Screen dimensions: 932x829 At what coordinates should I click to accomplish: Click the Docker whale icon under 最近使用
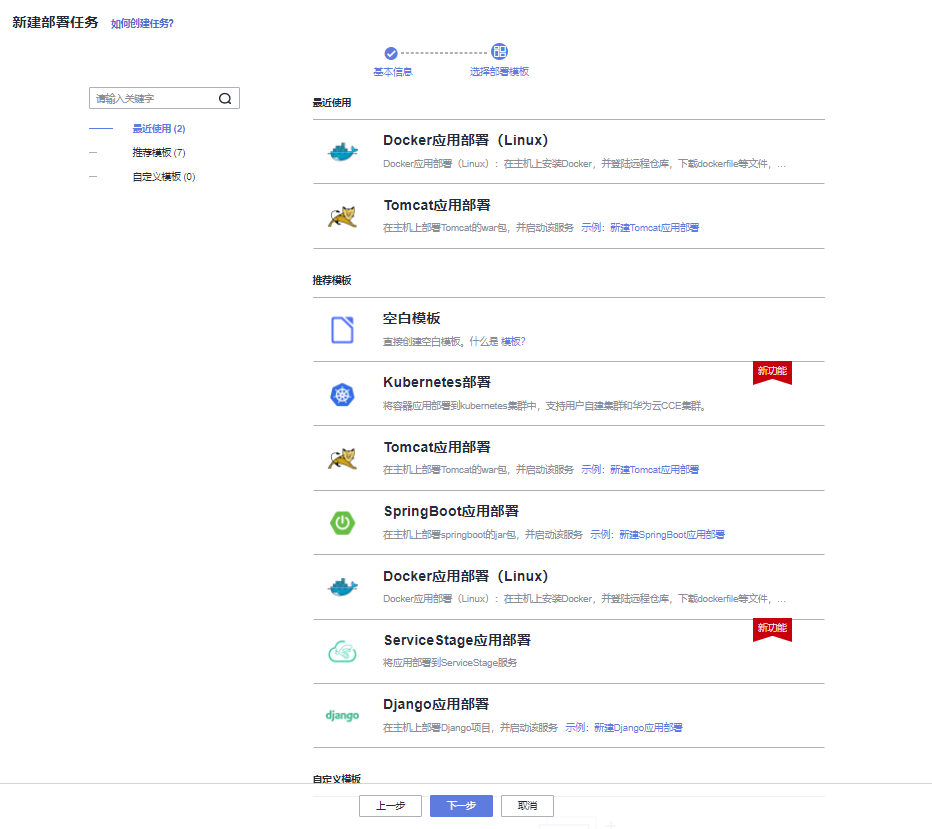[342, 152]
